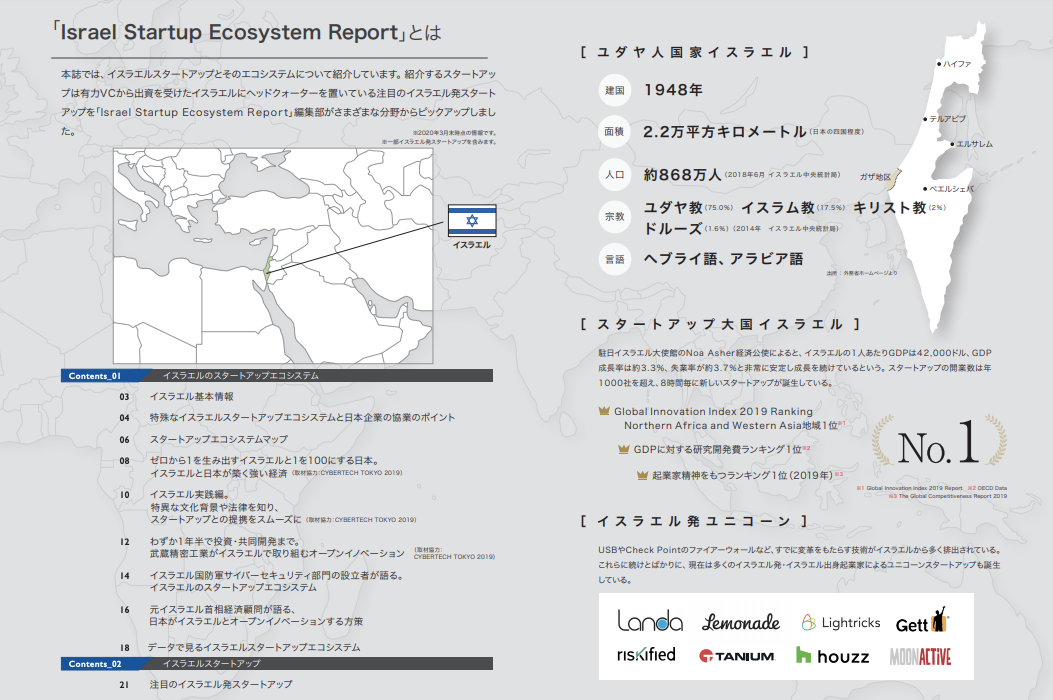Click the キリスト教 religion text
The height and width of the screenshot is (700, 1053).
point(890,208)
